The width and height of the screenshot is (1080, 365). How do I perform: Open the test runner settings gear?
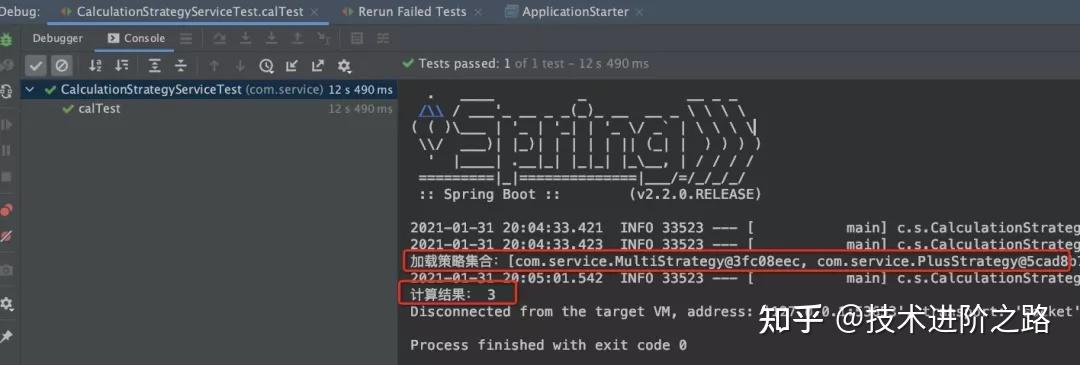pos(344,65)
